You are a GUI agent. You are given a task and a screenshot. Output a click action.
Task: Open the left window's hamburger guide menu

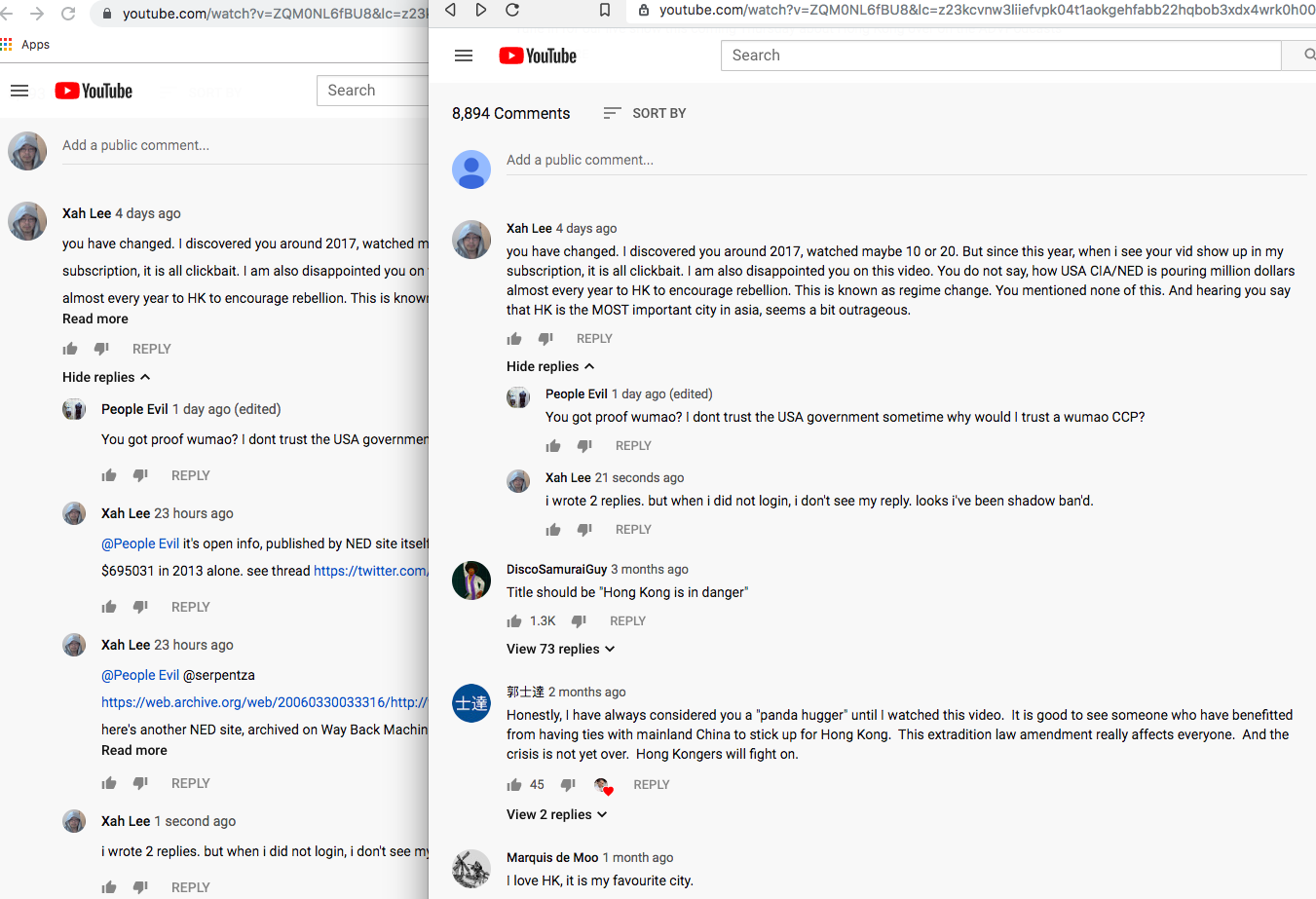tap(19, 91)
